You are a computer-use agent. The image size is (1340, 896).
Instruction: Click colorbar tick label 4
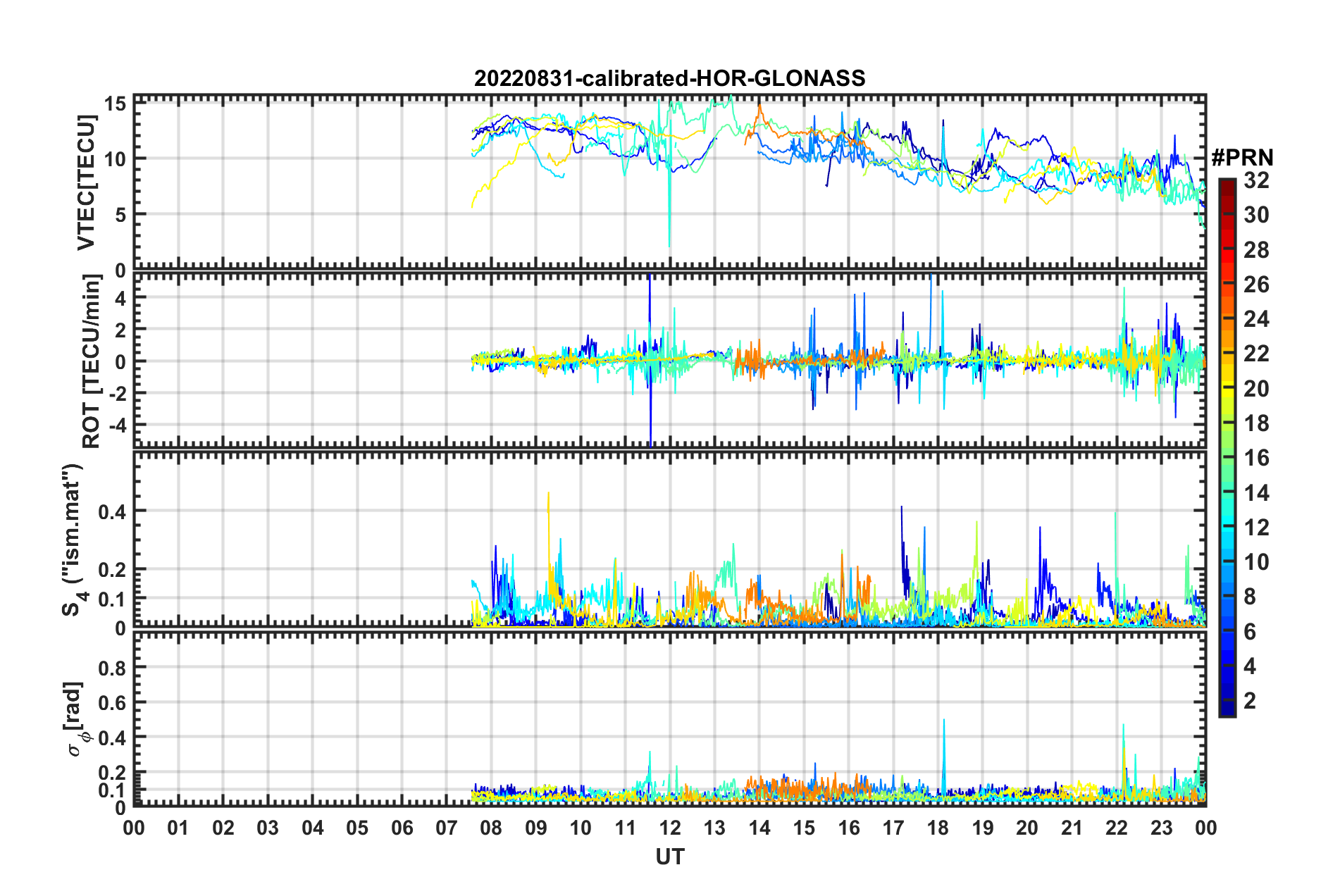1250,666
